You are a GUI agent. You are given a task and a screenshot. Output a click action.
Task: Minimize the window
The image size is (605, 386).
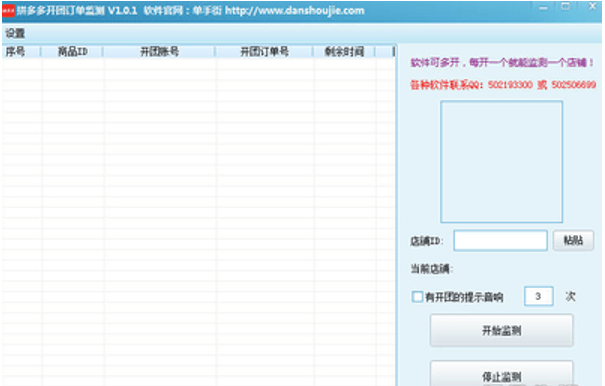[x=543, y=8]
